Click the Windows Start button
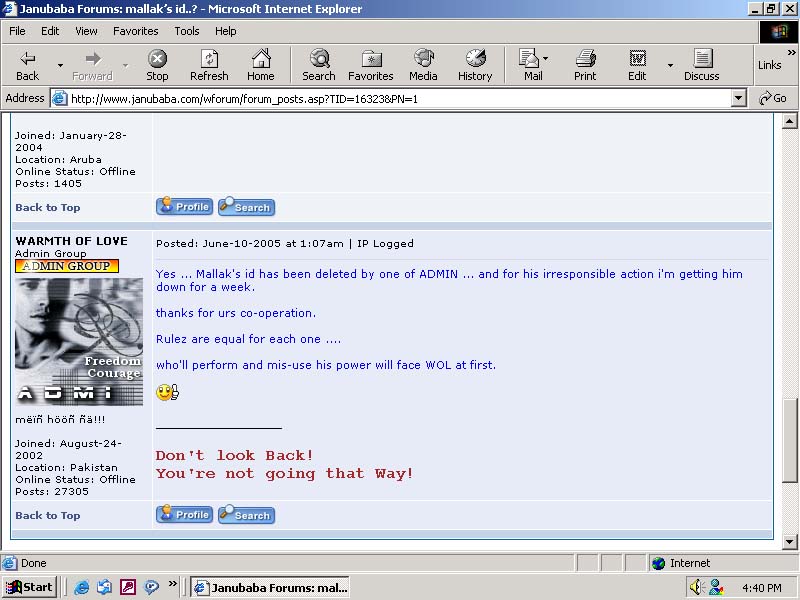Image resolution: width=800 pixels, height=600 pixels. (30, 588)
